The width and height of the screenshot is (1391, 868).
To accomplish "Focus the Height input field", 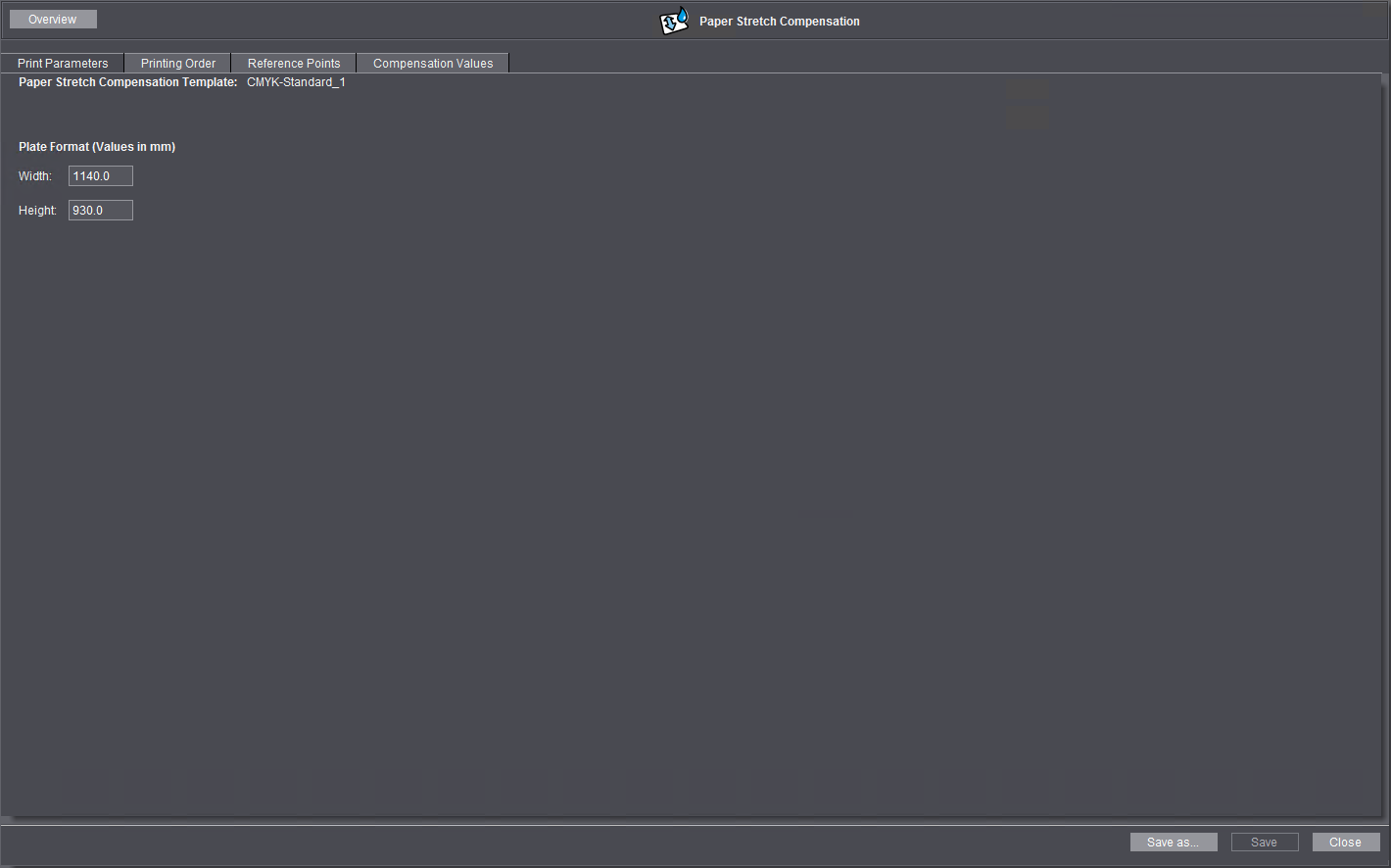I will pos(101,211).
